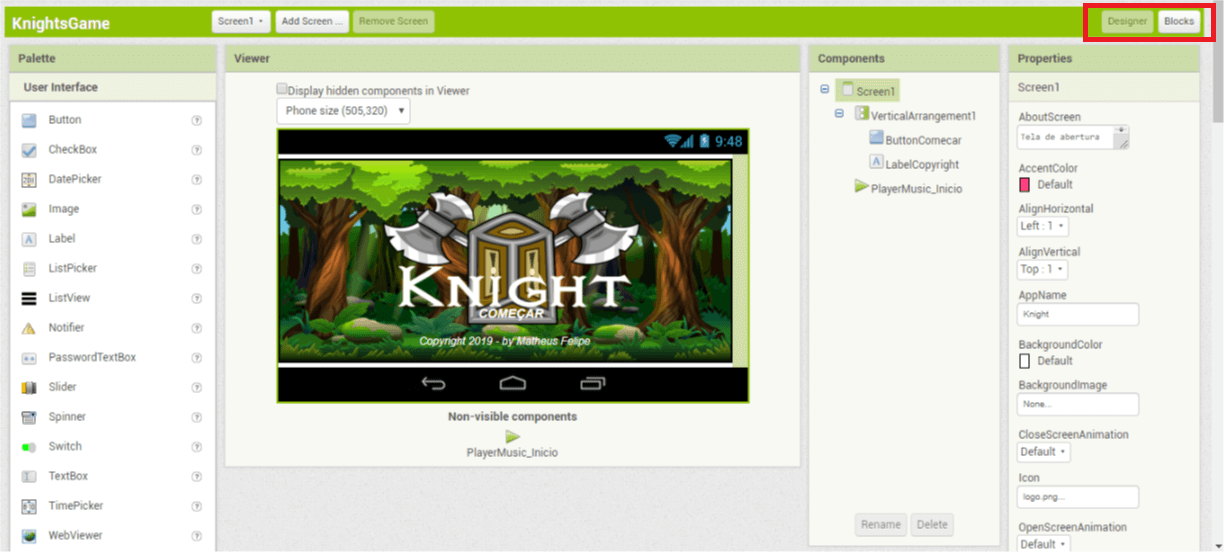
Task: Click the Delete component button
Action: click(x=932, y=525)
